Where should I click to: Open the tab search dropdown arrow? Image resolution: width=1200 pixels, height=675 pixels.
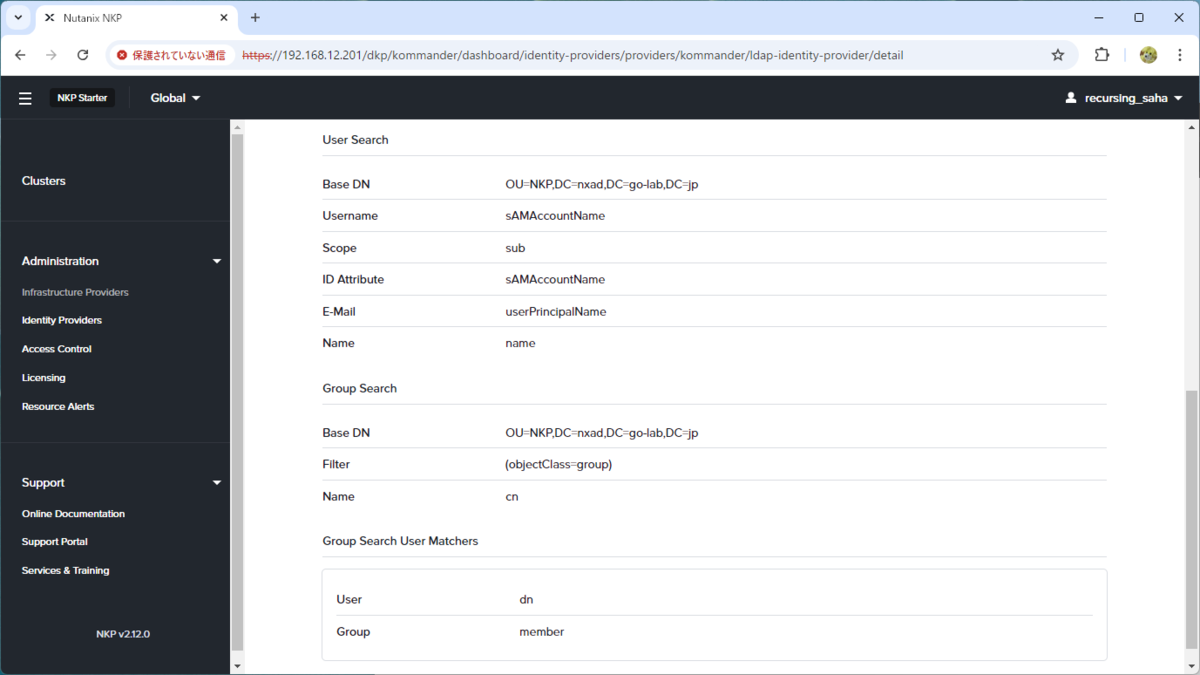[x=18, y=17]
